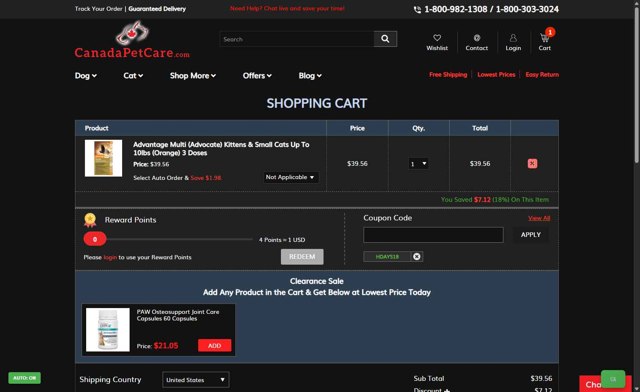Click into the Search field
The image size is (640, 392).
pos(297,39)
